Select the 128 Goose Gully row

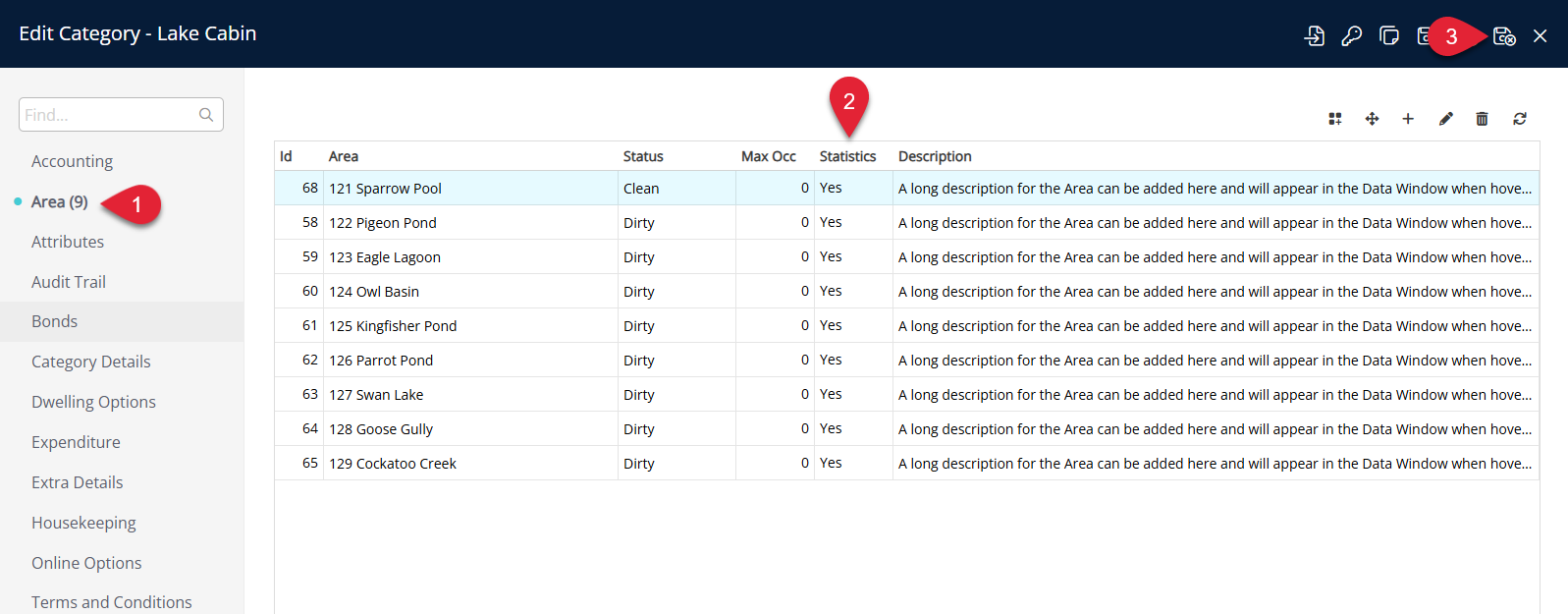[x=906, y=428]
